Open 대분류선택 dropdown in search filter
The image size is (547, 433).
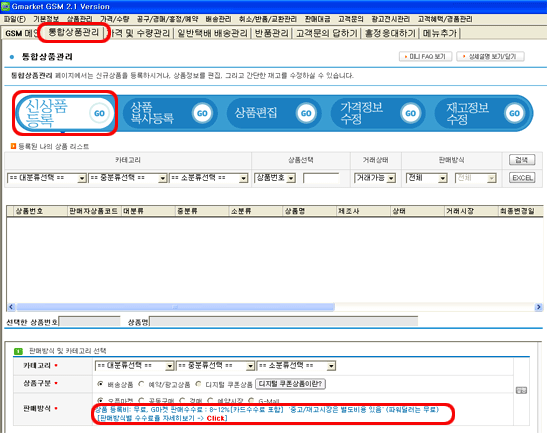pyautogui.click(x=46, y=178)
